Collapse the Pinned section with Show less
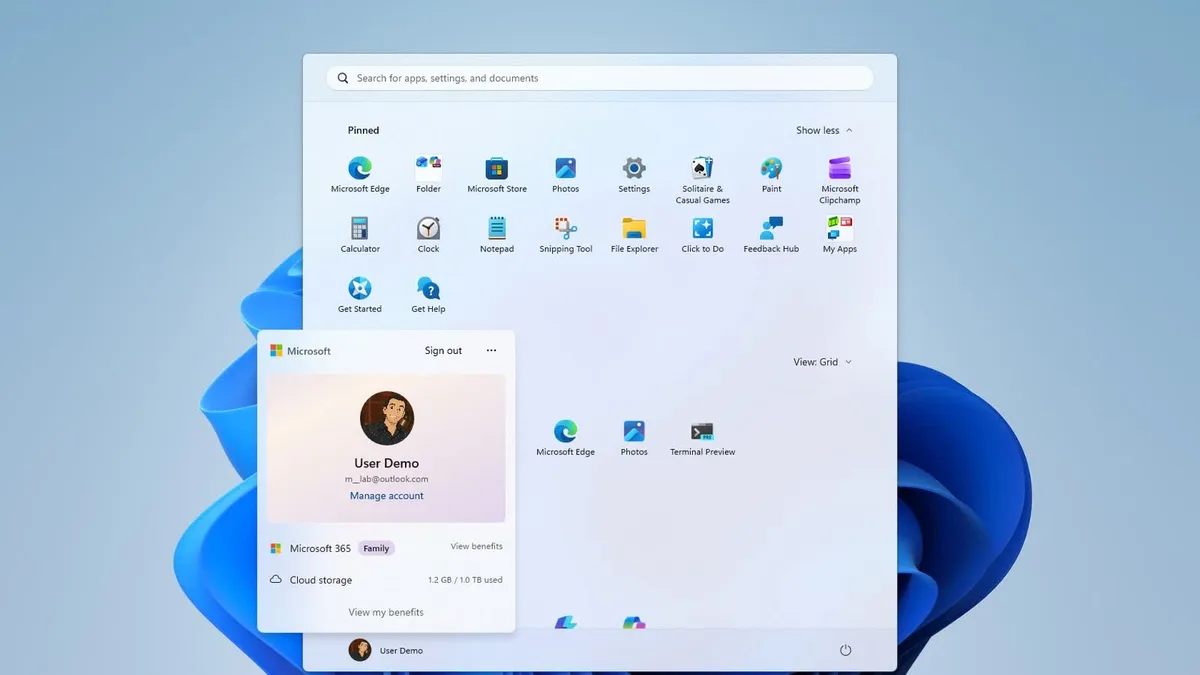This screenshot has height=675, width=1200. click(824, 130)
